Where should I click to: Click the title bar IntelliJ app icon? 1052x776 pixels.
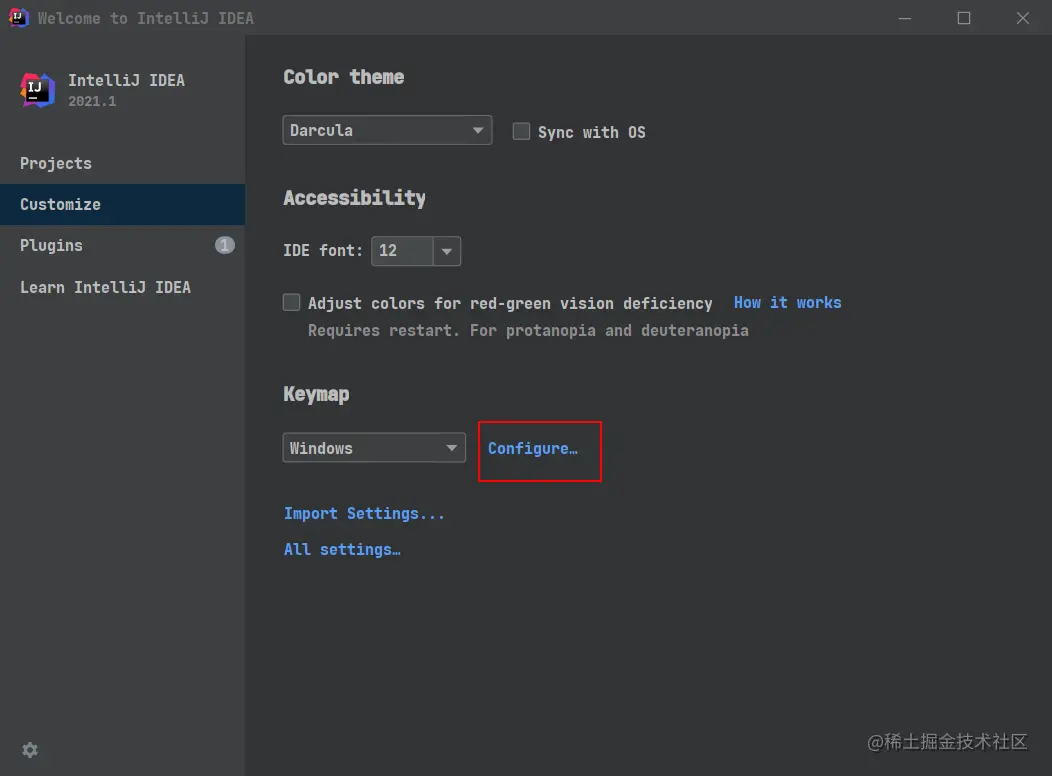pyautogui.click(x=18, y=17)
